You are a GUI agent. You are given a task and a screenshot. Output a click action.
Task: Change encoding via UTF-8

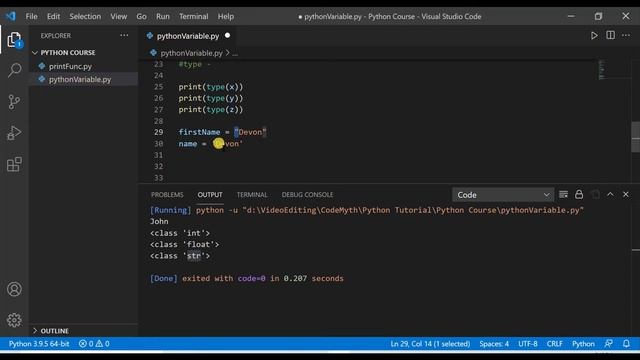click(528, 344)
